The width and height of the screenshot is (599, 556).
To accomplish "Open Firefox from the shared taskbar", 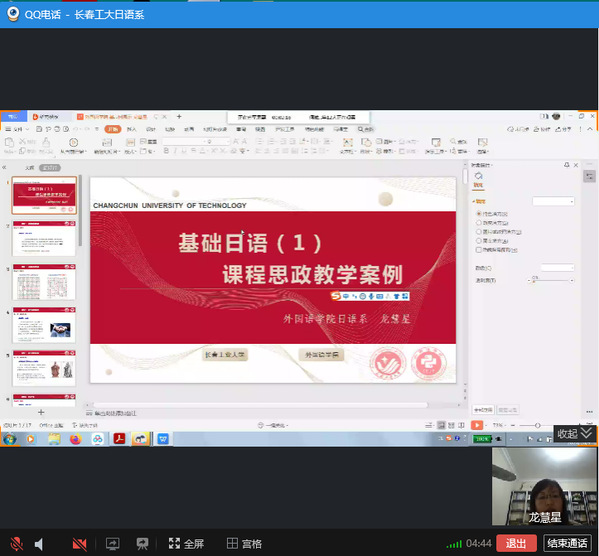I will tap(76, 439).
